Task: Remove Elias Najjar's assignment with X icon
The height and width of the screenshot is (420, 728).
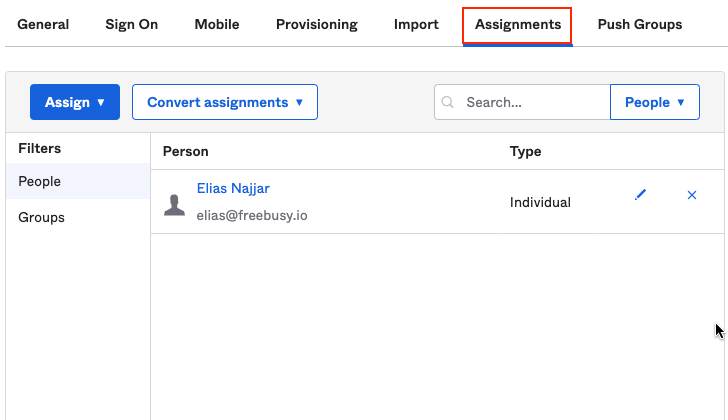Action: point(692,195)
